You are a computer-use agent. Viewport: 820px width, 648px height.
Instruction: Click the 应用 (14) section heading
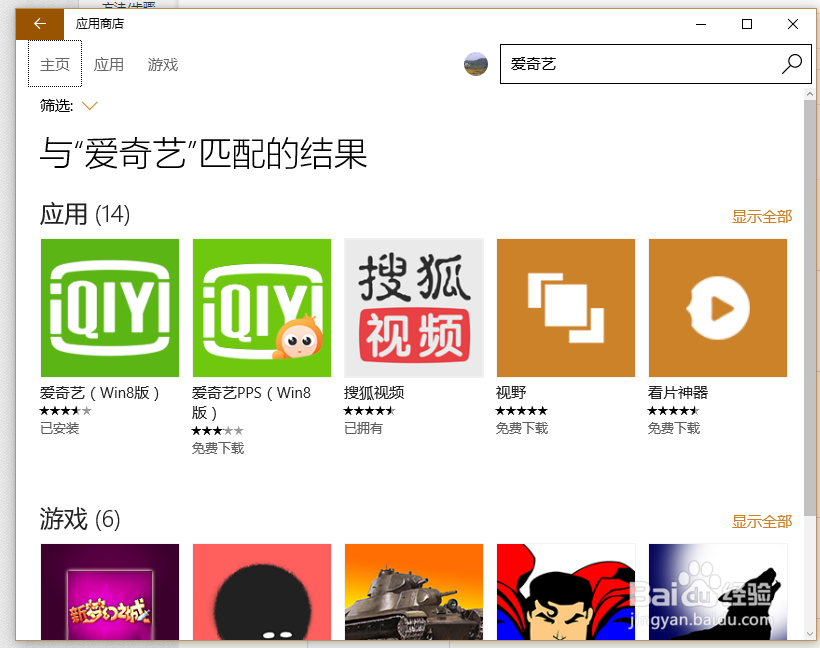click(85, 214)
